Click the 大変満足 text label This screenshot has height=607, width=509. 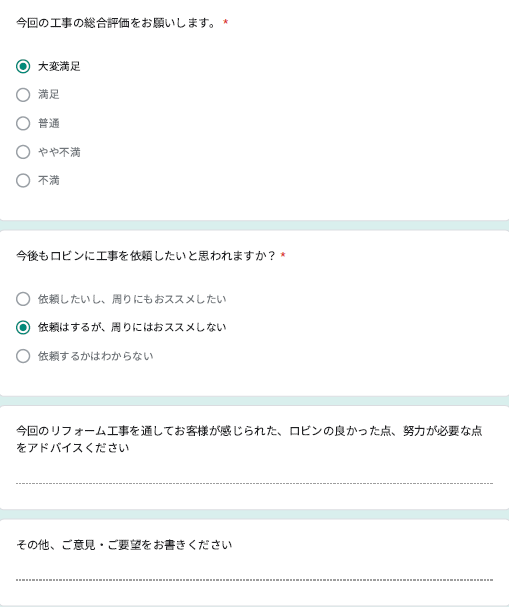[x=59, y=67]
